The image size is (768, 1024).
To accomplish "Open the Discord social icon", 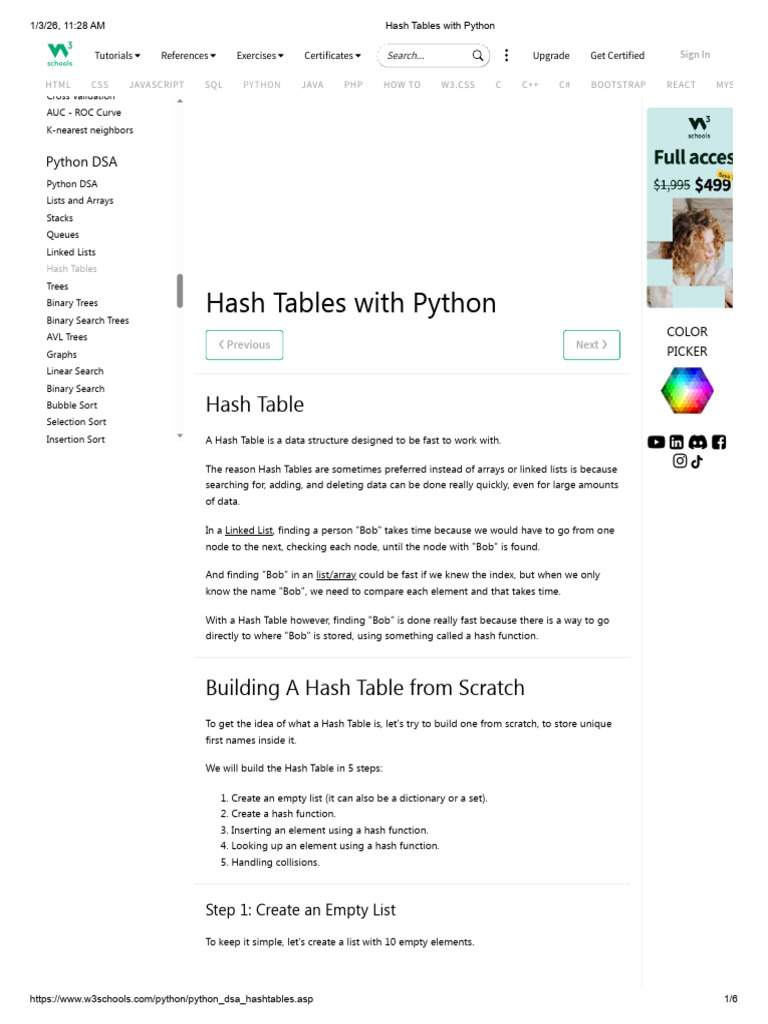I will [698, 442].
